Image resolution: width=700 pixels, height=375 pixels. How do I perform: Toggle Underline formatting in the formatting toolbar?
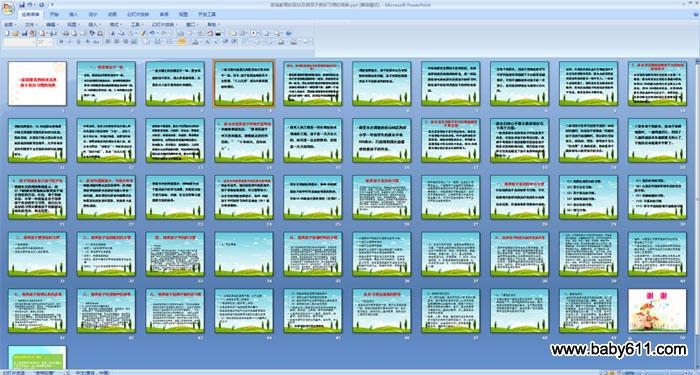(79, 42)
